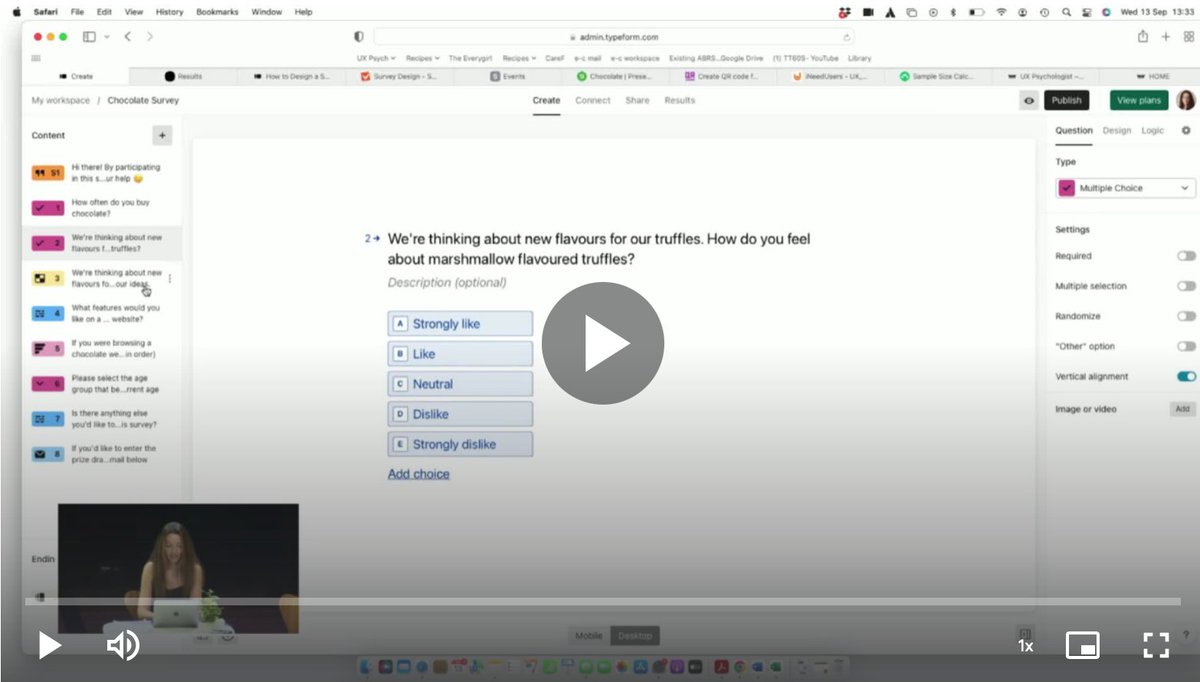Open the Share tab
The image size is (1200, 682).
pos(637,100)
